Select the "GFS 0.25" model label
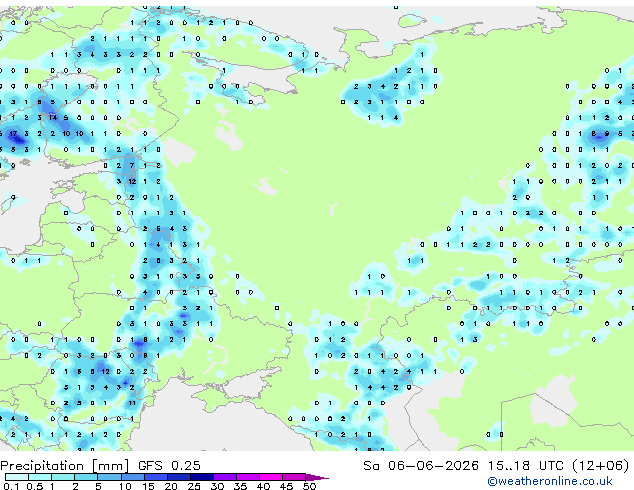The image size is (634, 490). [x=169, y=466]
